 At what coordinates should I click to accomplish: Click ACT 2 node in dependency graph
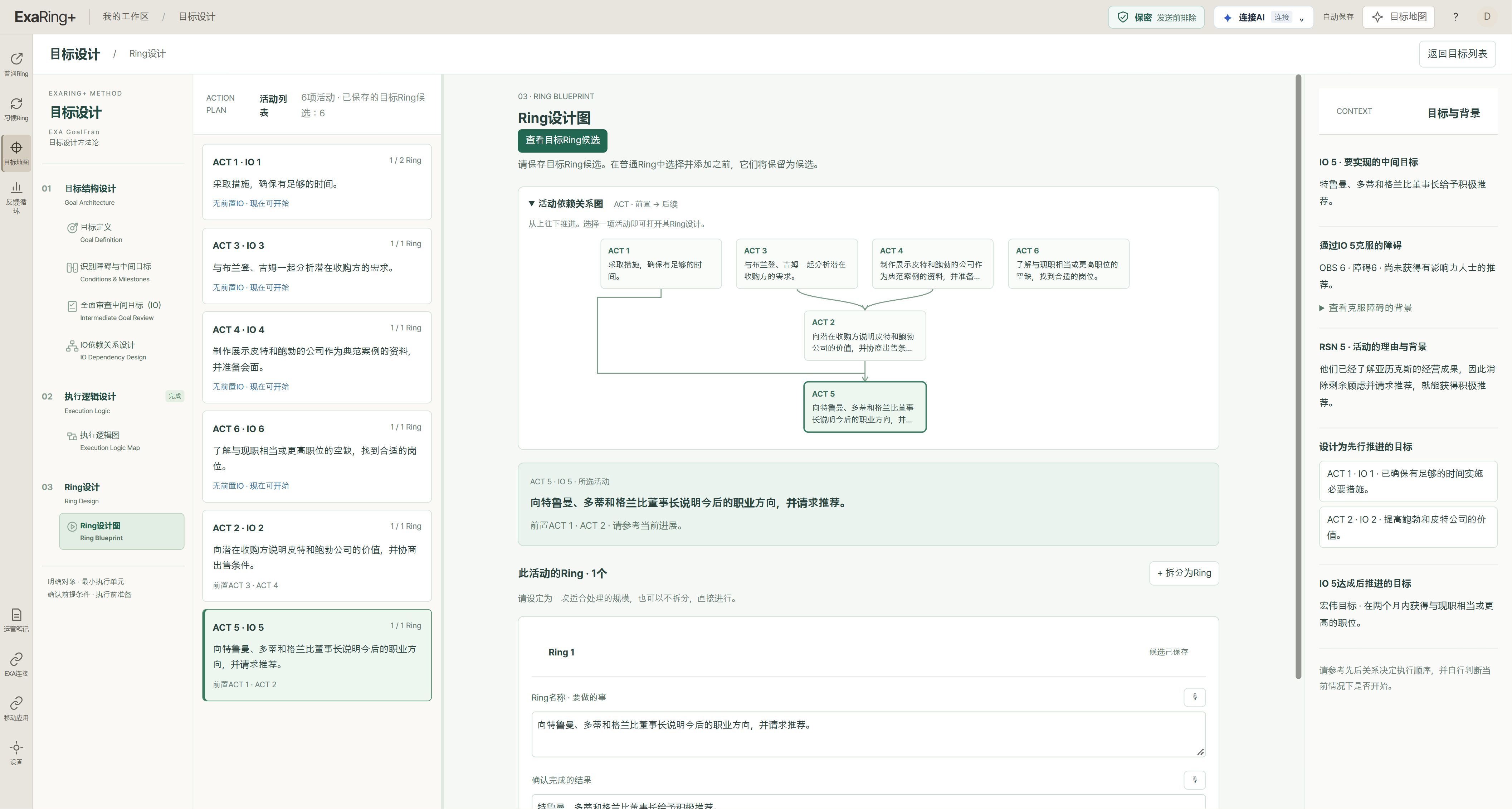click(864, 335)
